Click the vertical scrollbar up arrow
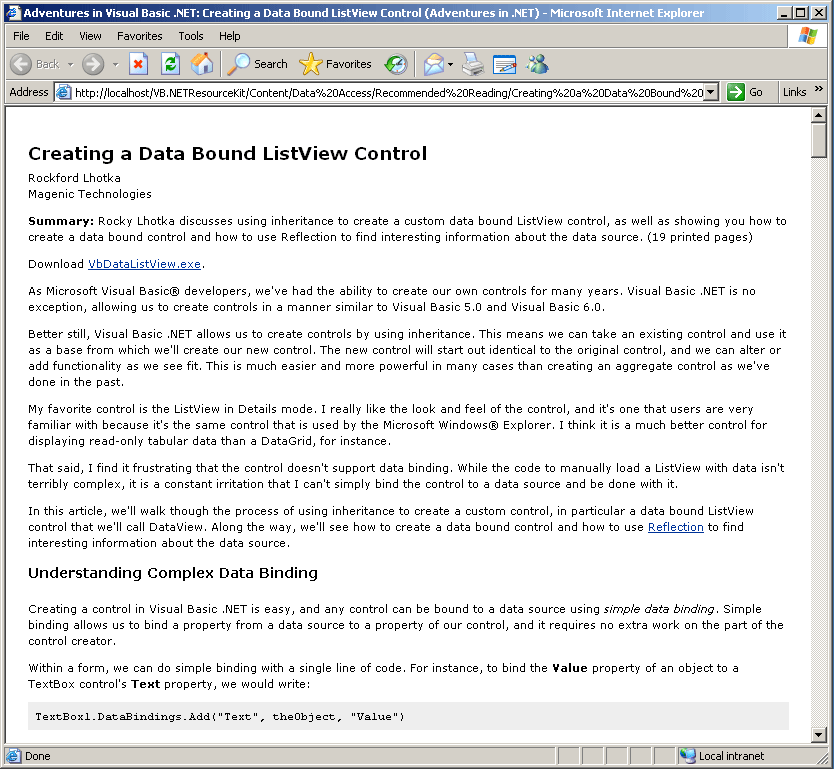This screenshot has width=834, height=769. tap(818, 115)
